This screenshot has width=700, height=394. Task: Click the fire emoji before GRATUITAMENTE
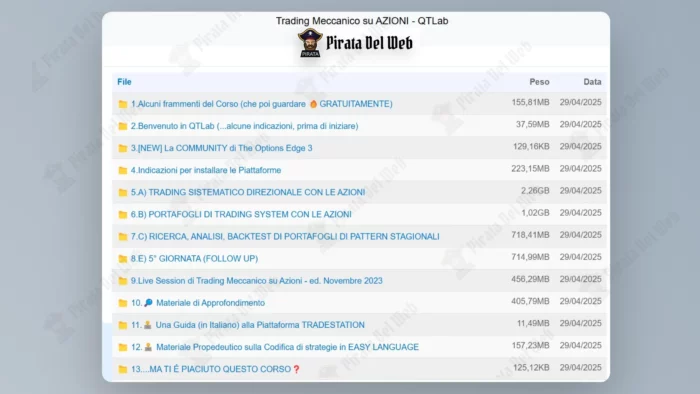pos(313,104)
